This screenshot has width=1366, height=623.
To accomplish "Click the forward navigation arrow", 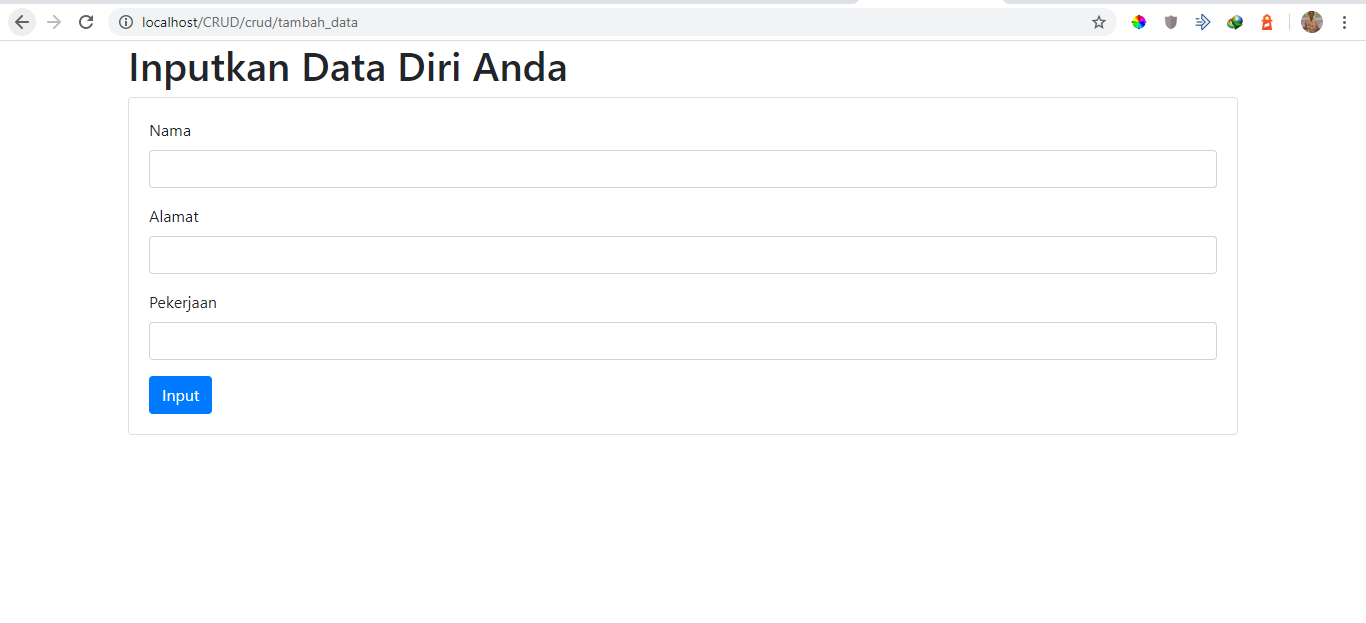I will coord(53,21).
